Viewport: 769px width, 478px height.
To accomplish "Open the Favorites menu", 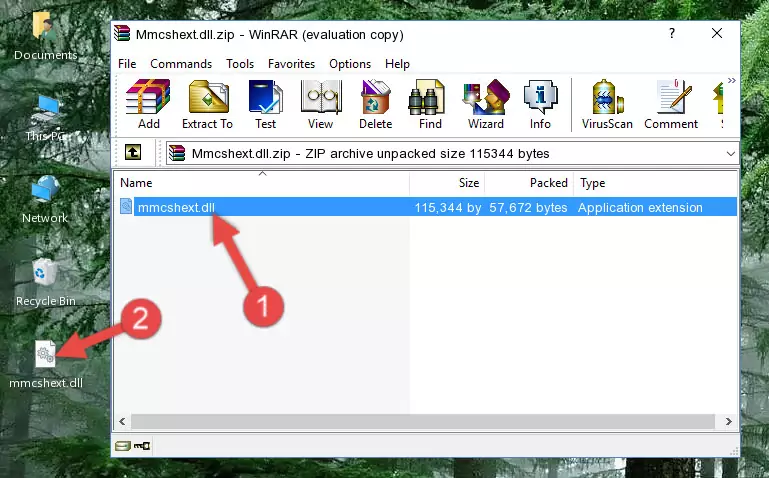I will 291,64.
